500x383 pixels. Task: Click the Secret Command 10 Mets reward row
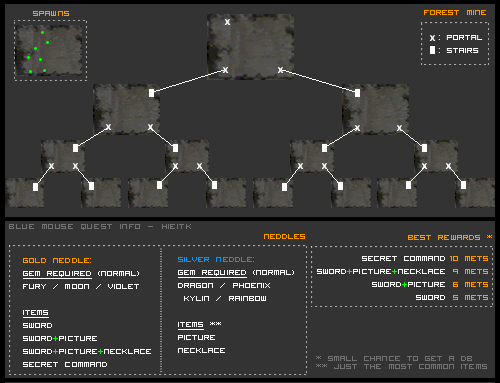pos(425,259)
